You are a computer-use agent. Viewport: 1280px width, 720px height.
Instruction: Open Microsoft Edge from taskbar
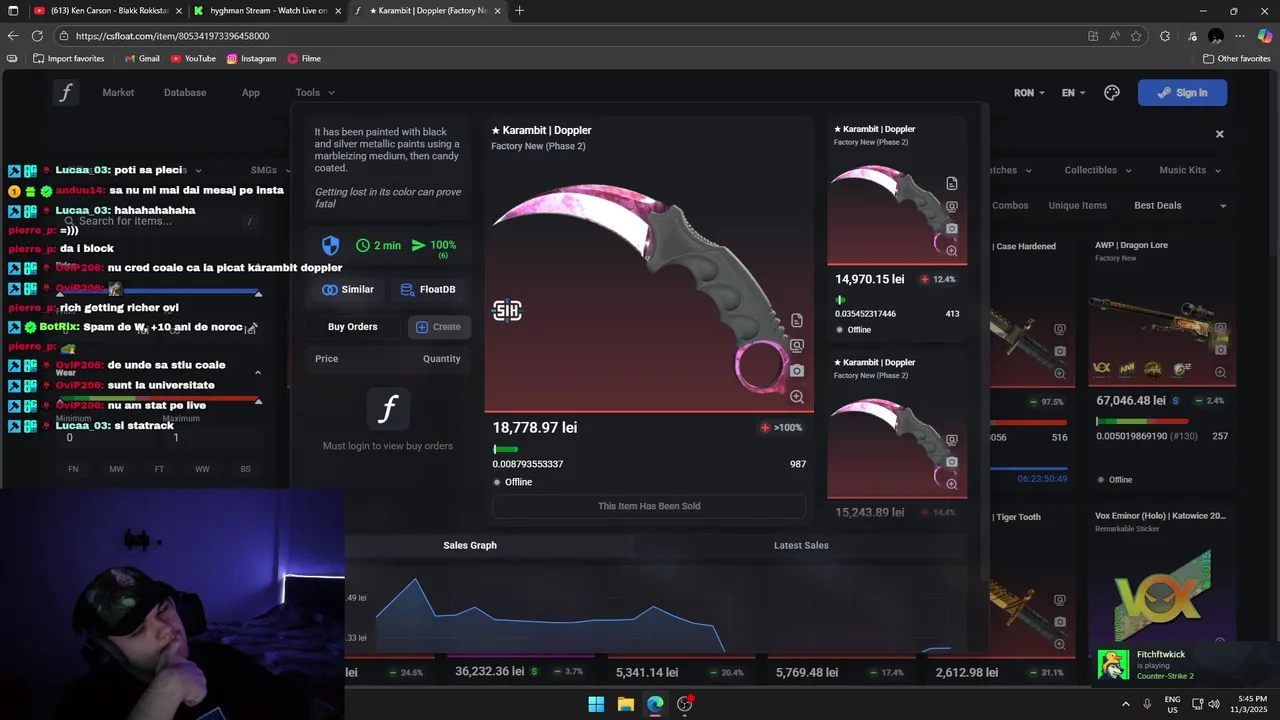point(655,704)
